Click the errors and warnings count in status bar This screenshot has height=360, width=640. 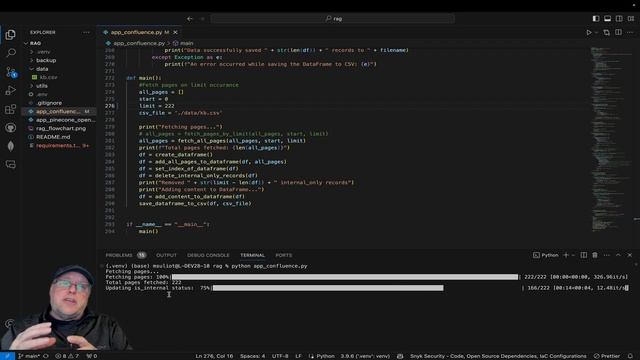click(x=67, y=356)
